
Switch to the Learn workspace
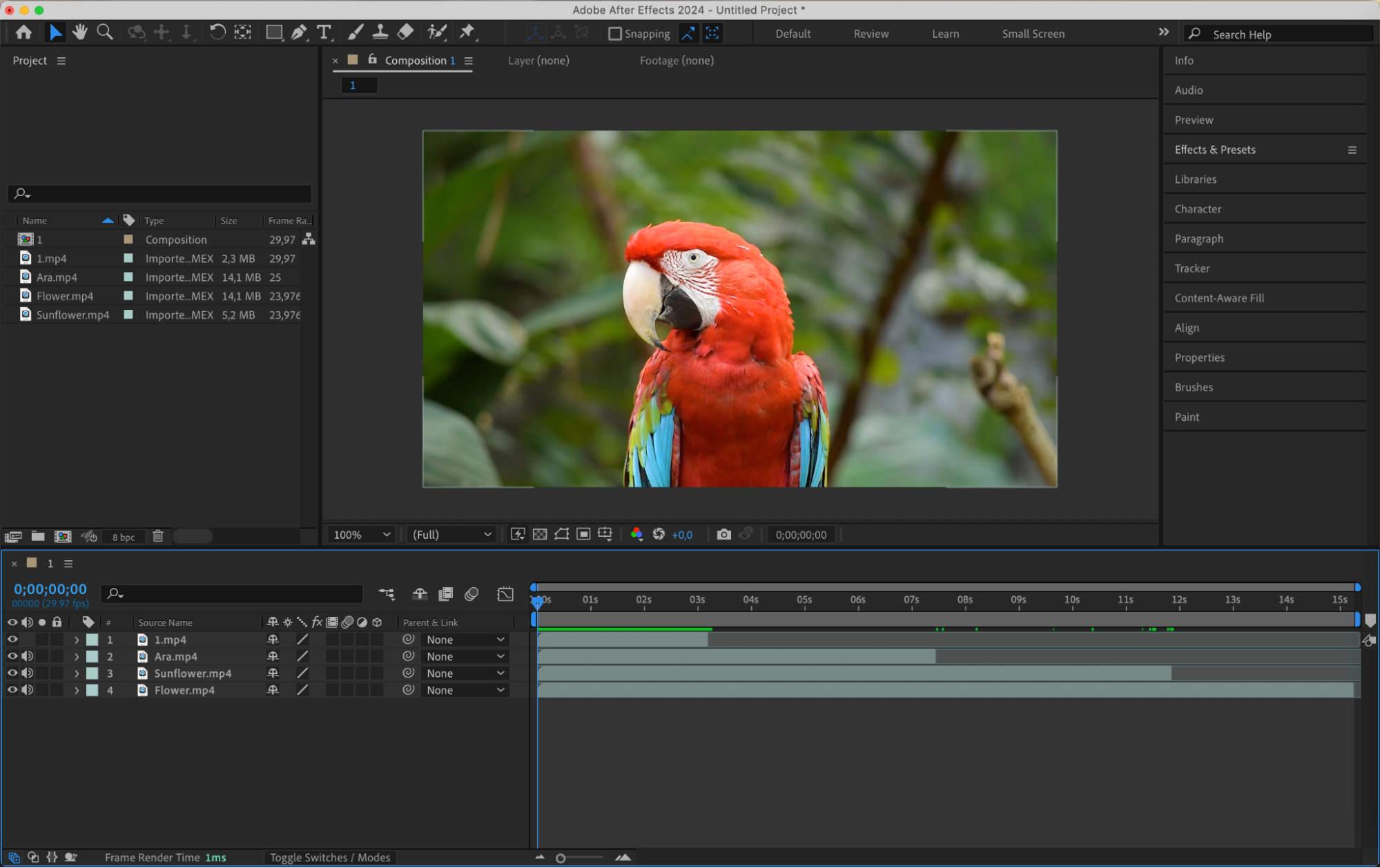(945, 34)
